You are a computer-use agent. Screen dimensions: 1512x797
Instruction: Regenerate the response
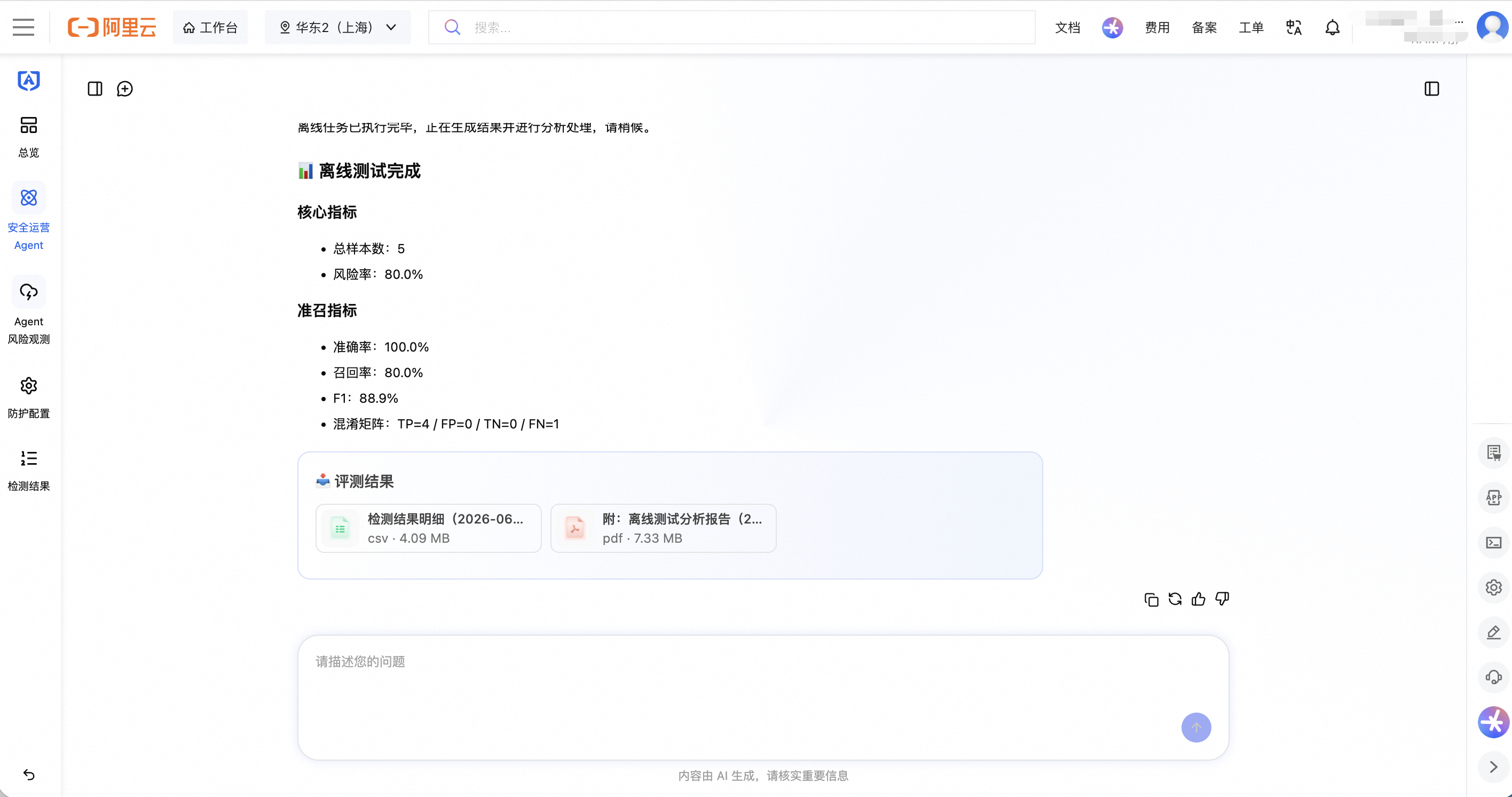point(1175,599)
